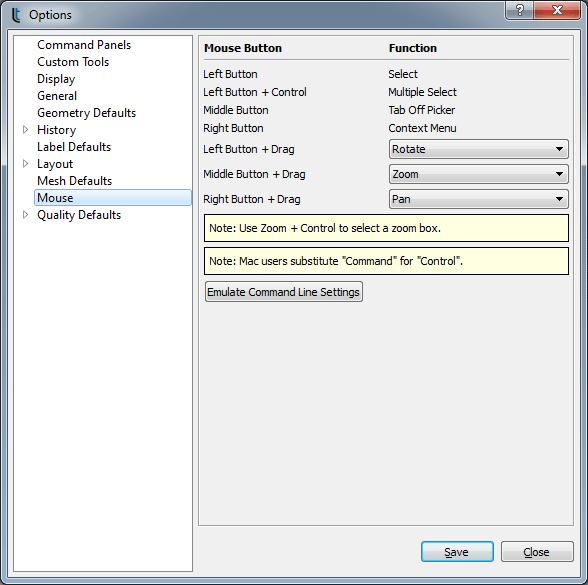Screen dimensions: 588x585
Task: Expand the History tree node
Action: click(x=26, y=130)
